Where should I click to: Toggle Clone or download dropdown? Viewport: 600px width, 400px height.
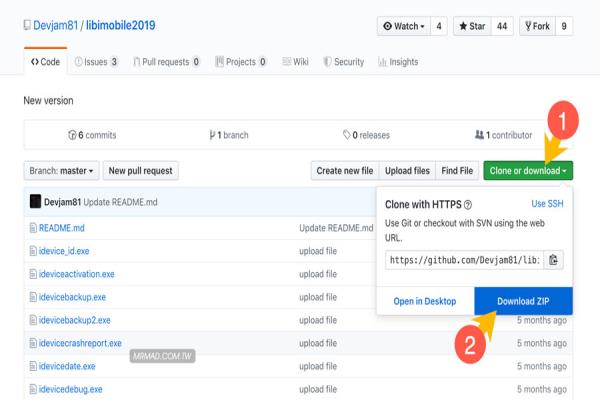click(528, 171)
